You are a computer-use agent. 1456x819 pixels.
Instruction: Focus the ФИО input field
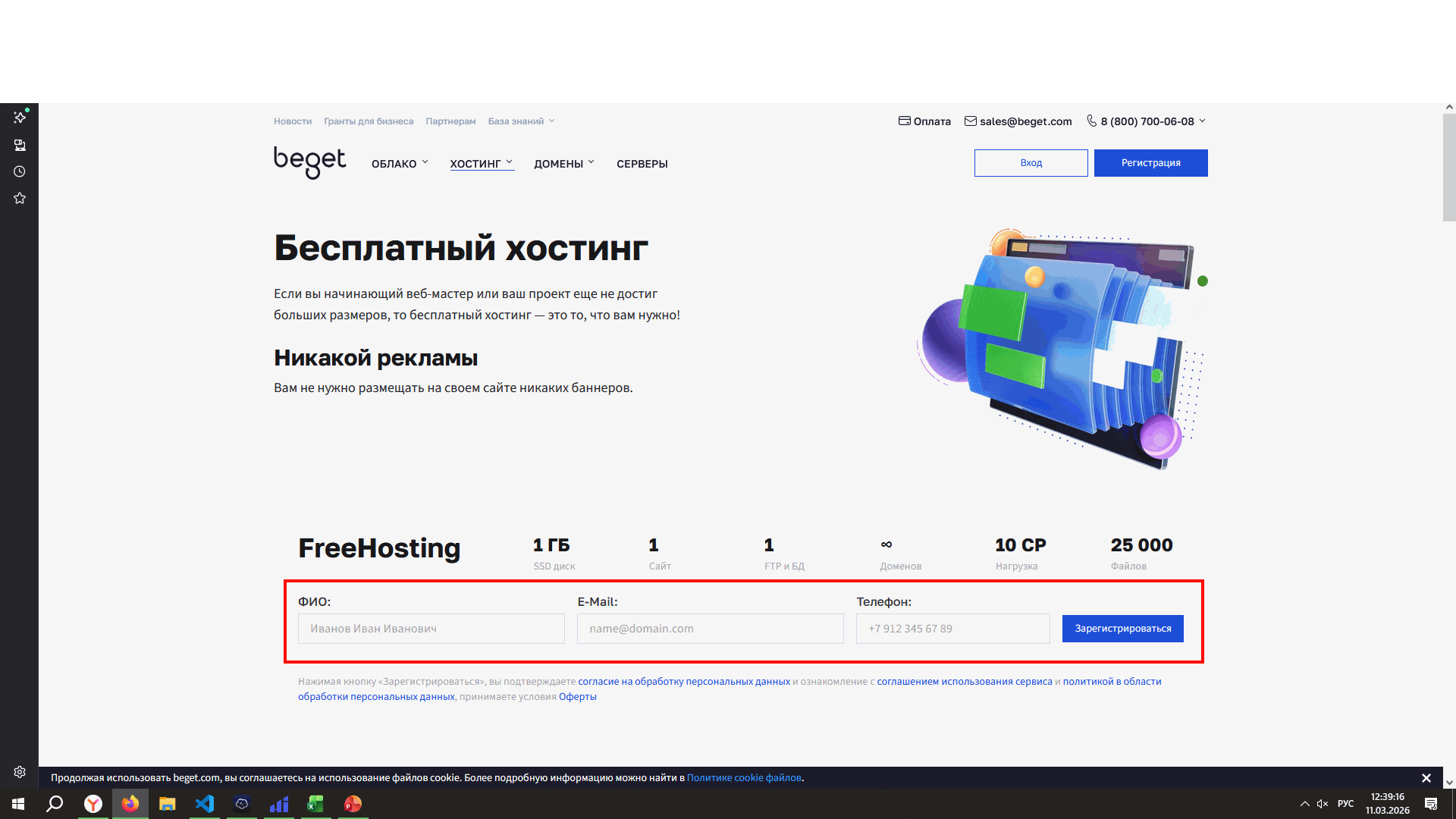tap(431, 629)
